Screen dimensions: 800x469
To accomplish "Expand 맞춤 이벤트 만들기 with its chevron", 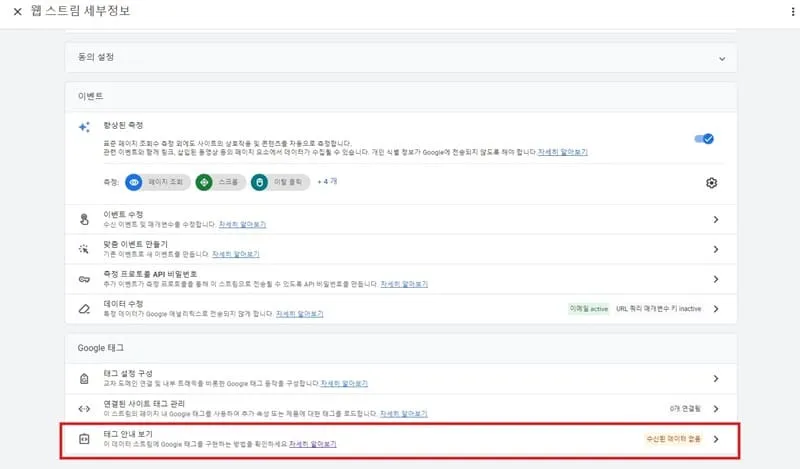I will pos(716,249).
